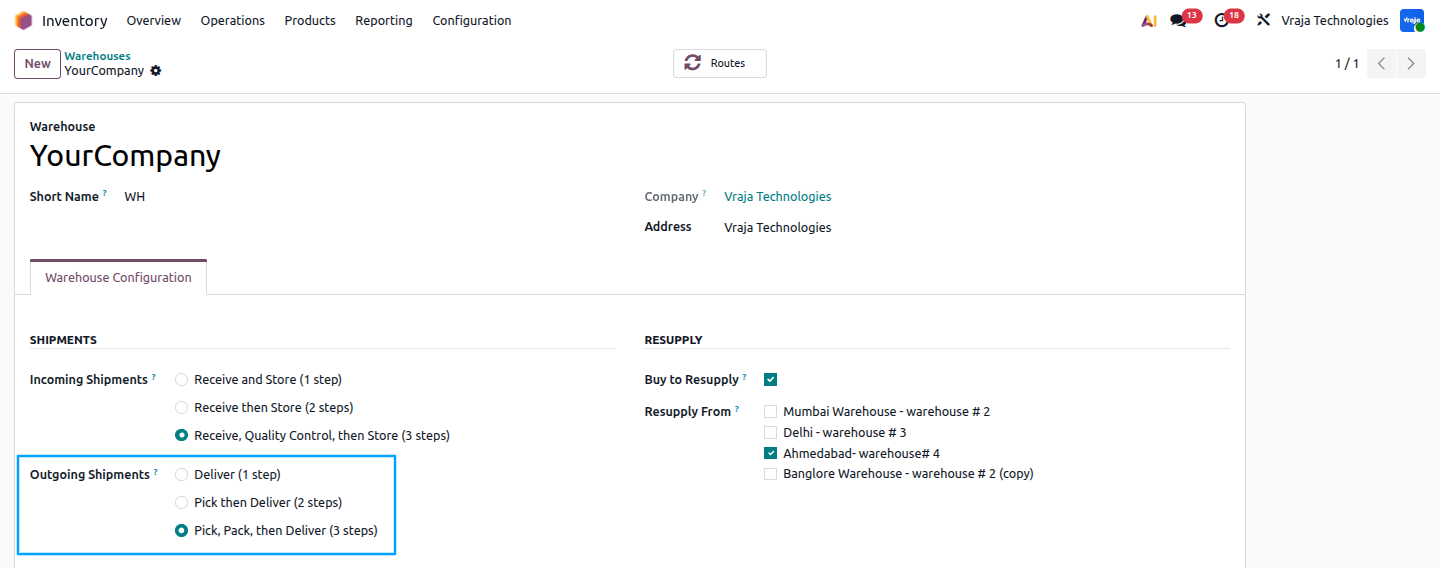Select Deliver (1 step) option

[x=181, y=475]
